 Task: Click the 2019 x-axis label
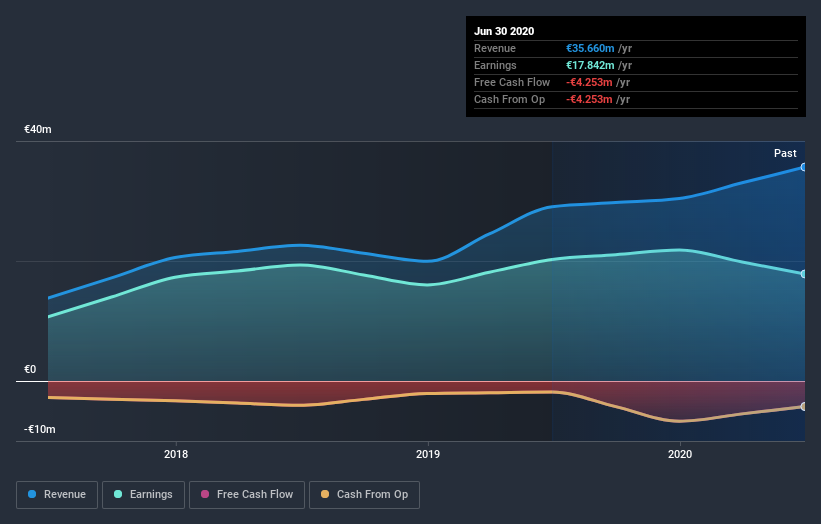[428, 454]
